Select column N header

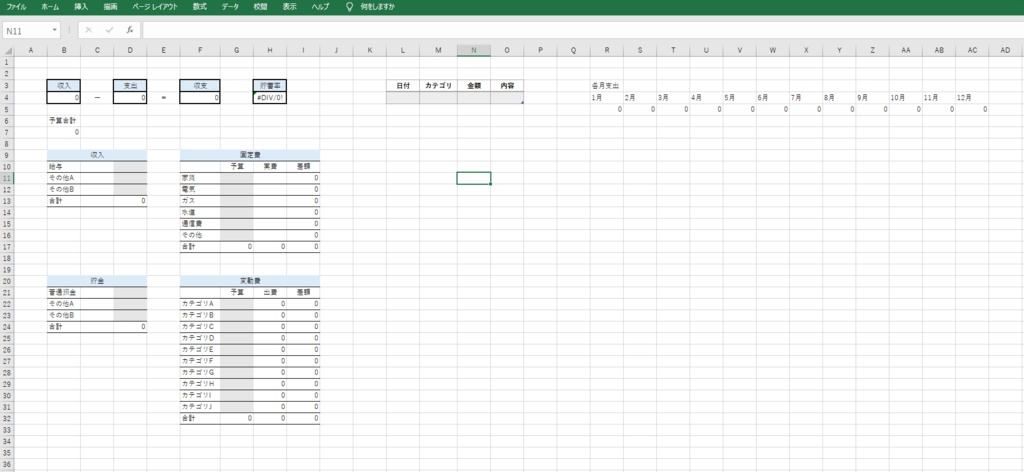[x=473, y=50]
